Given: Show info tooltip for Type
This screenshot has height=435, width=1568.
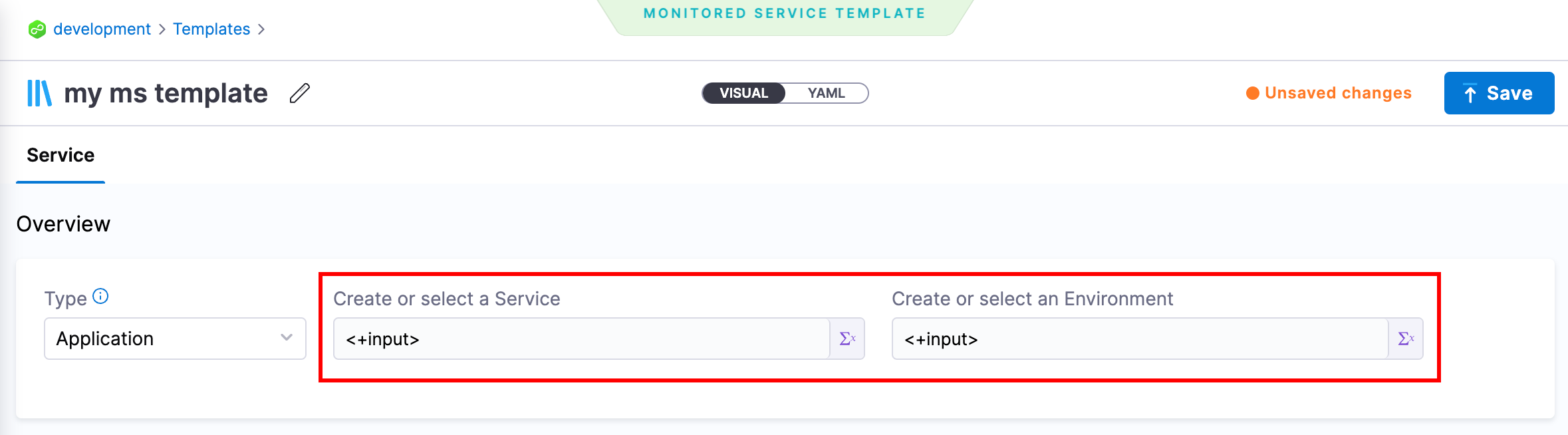Looking at the screenshot, I should point(100,296).
